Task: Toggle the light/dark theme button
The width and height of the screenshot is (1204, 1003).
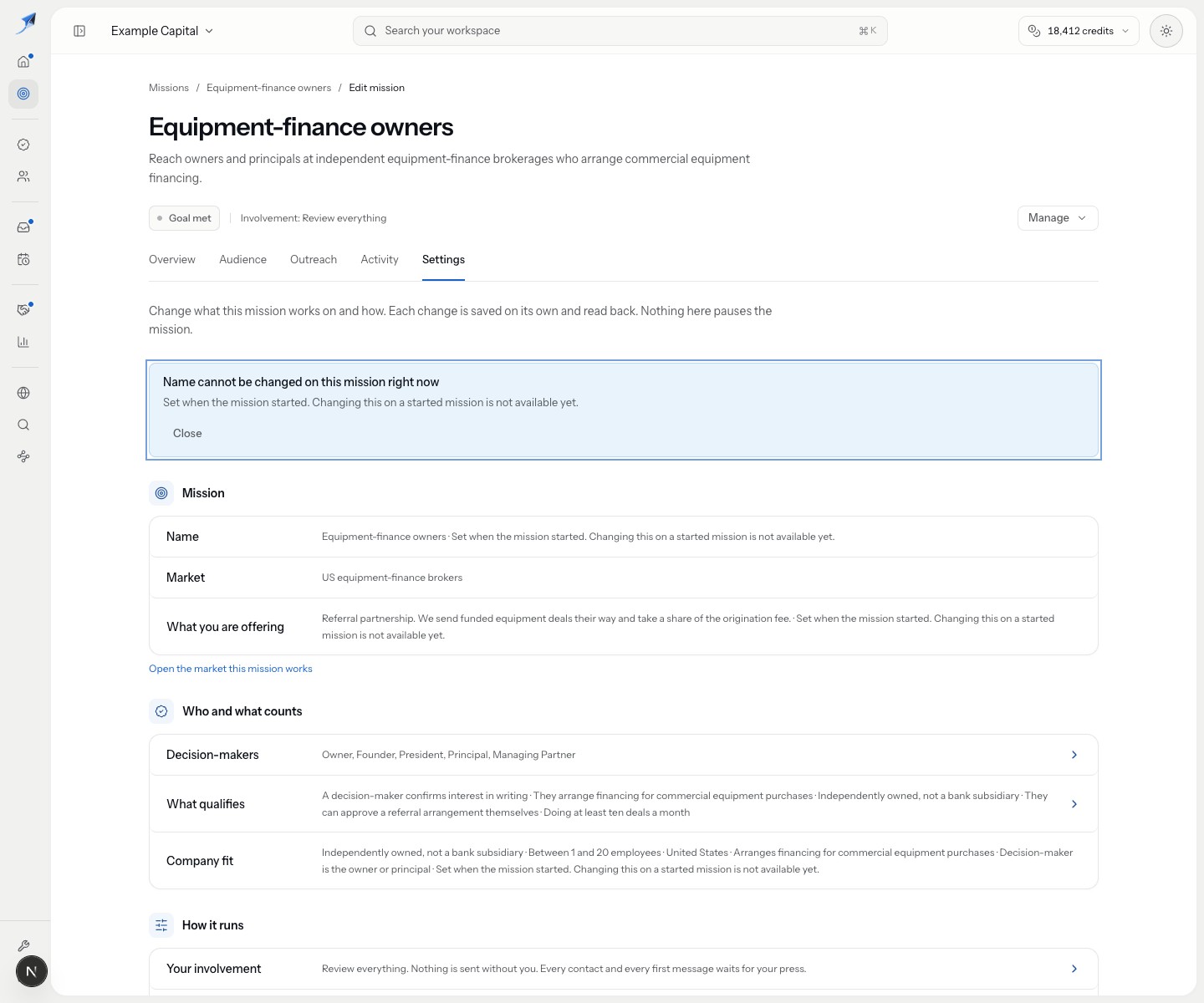Action: (1166, 31)
